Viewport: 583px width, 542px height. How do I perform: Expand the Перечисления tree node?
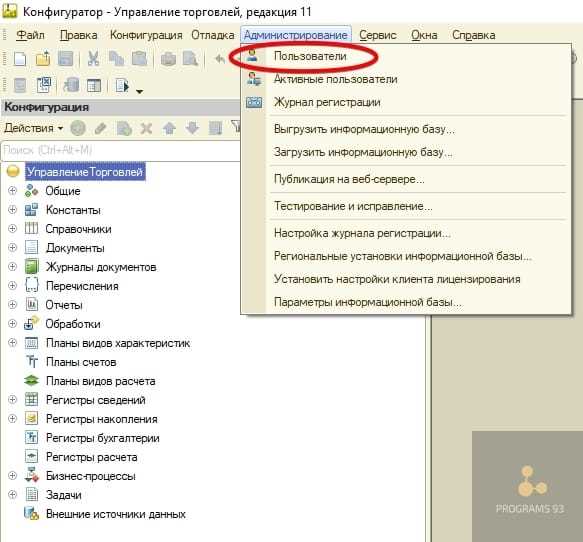pos(12,285)
